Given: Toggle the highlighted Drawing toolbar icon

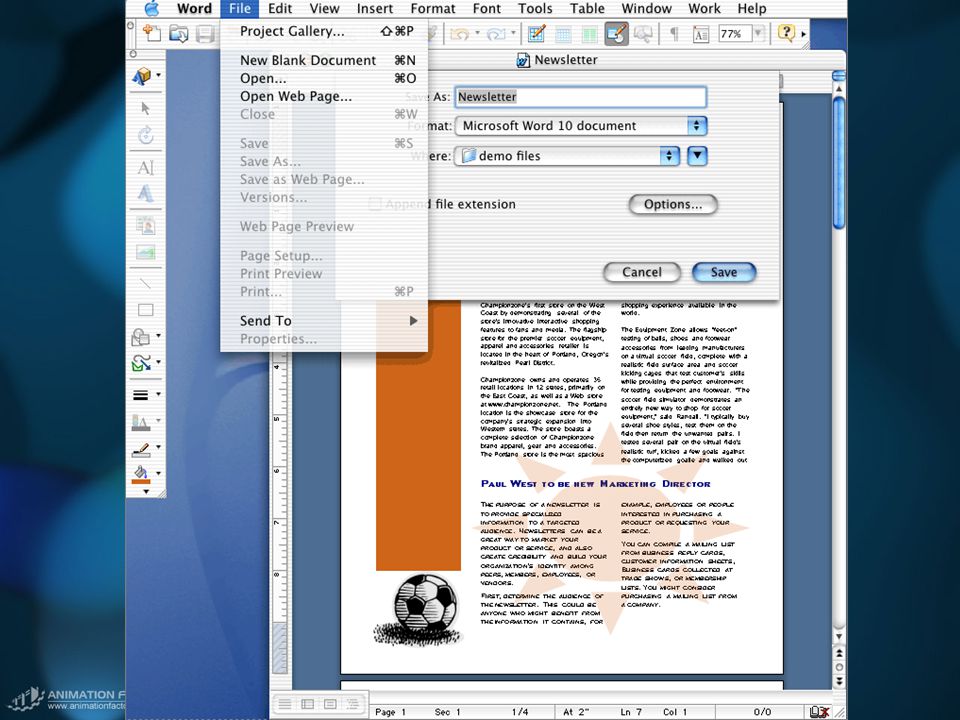Looking at the screenshot, I should click(x=617, y=34).
